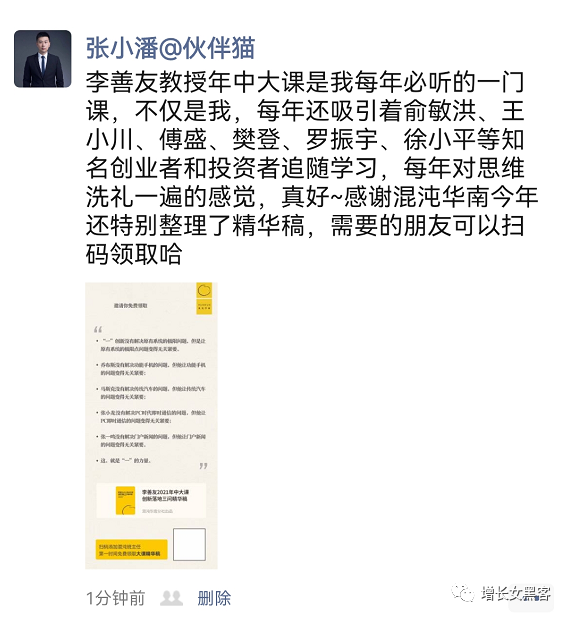Click the final 这，就是“一”的力量 bullet line

[124, 460]
